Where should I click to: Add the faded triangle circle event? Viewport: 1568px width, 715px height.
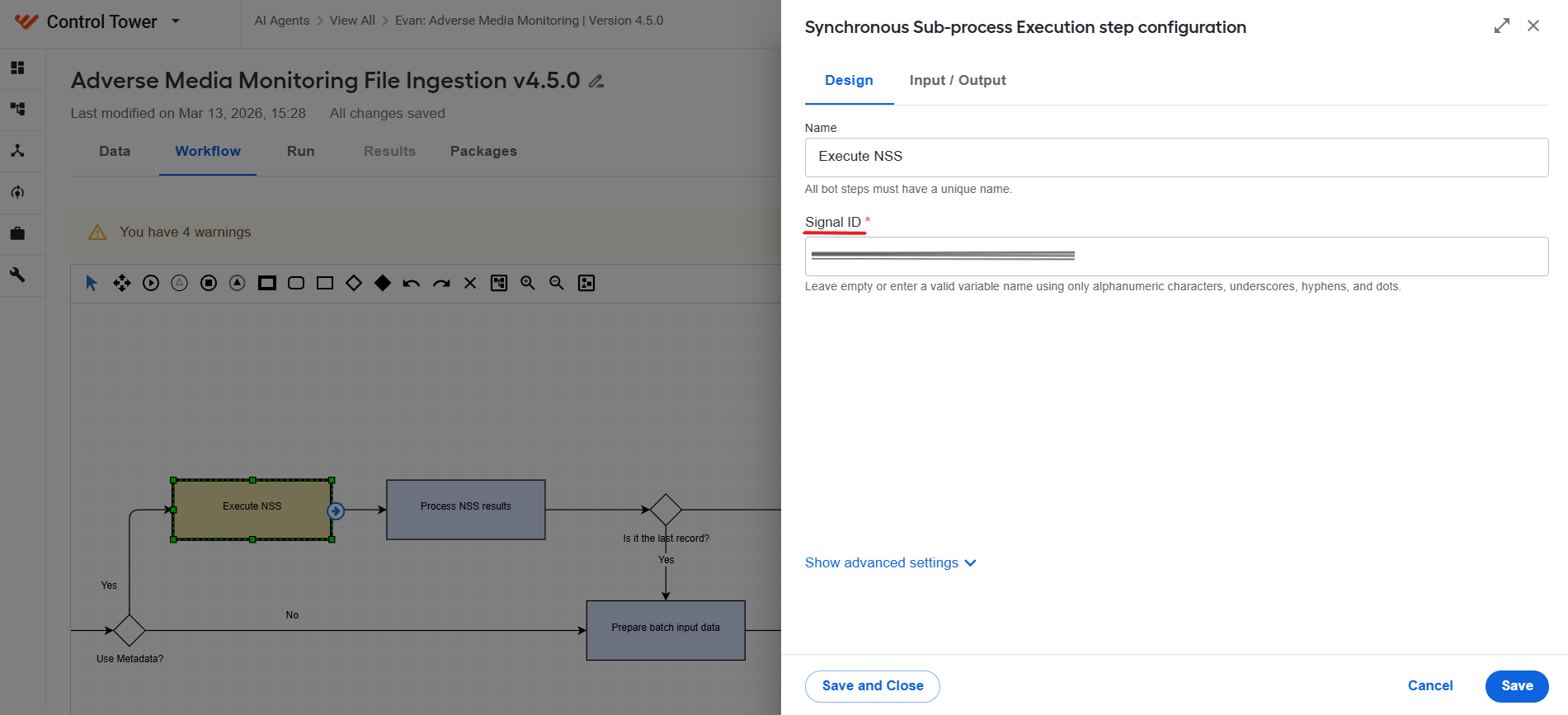pyautogui.click(x=179, y=283)
